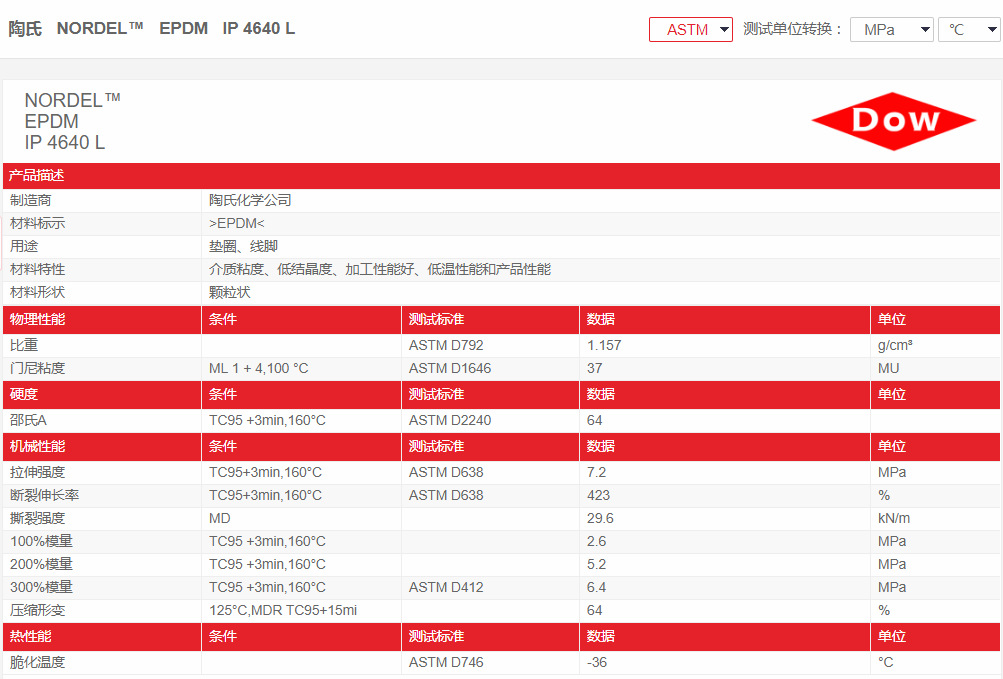Screen dimensions: 1003x679
Task: Open the °C temperature unit dropdown
Action: click(969, 29)
